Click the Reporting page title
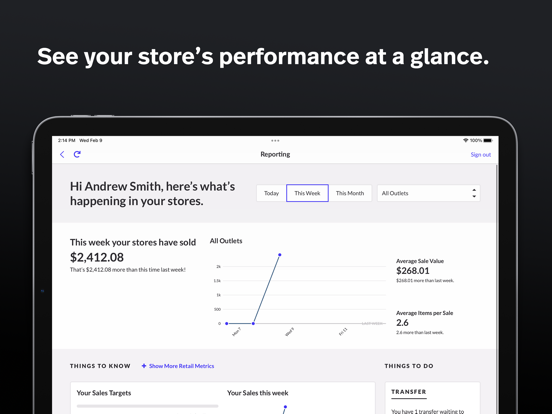Viewport: 552px width, 414px height. pyautogui.click(x=275, y=154)
